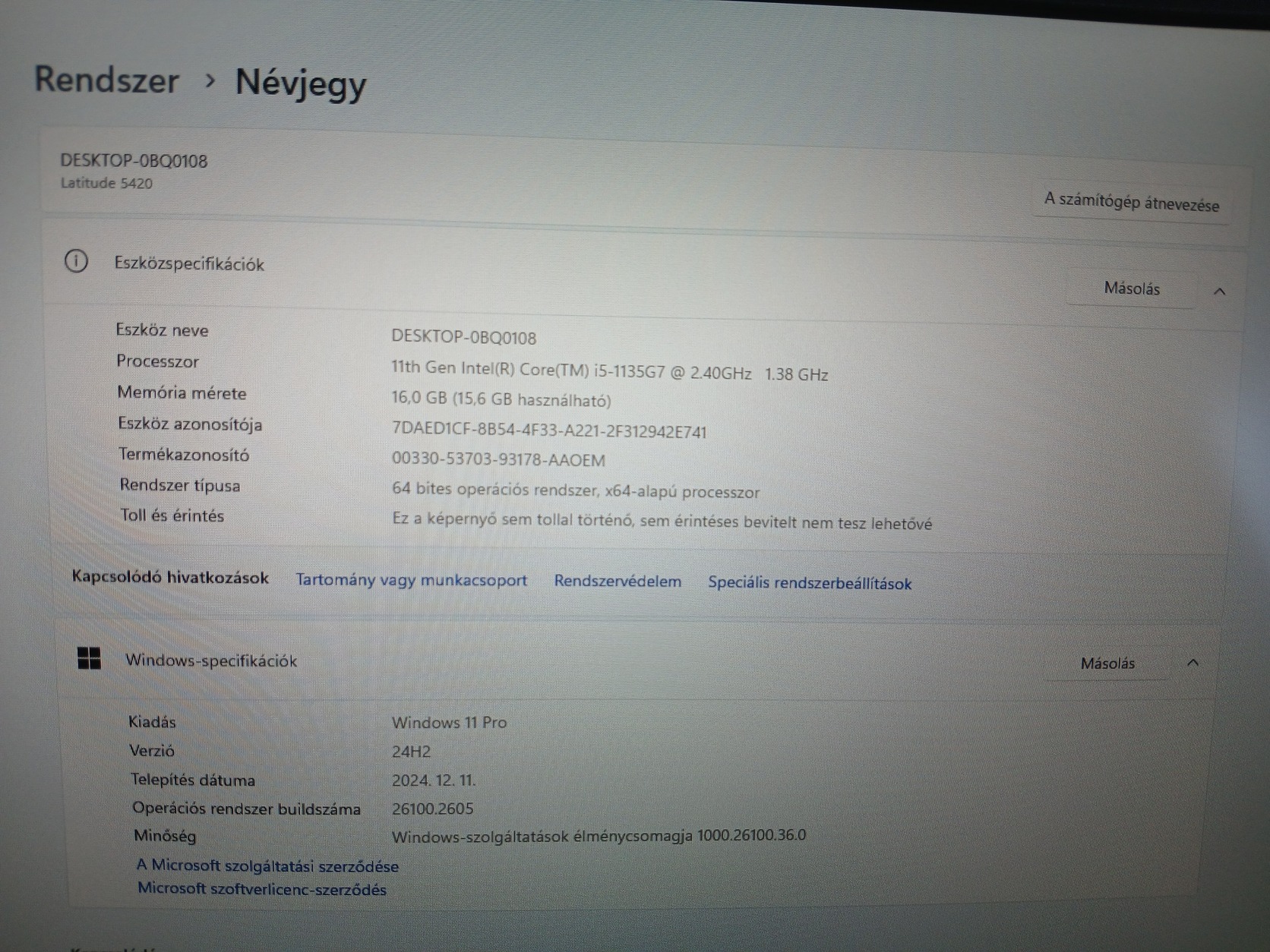This screenshot has height=952, width=1270.
Task: Click the Windows 11 Pro edition value
Action: [449, 722]
